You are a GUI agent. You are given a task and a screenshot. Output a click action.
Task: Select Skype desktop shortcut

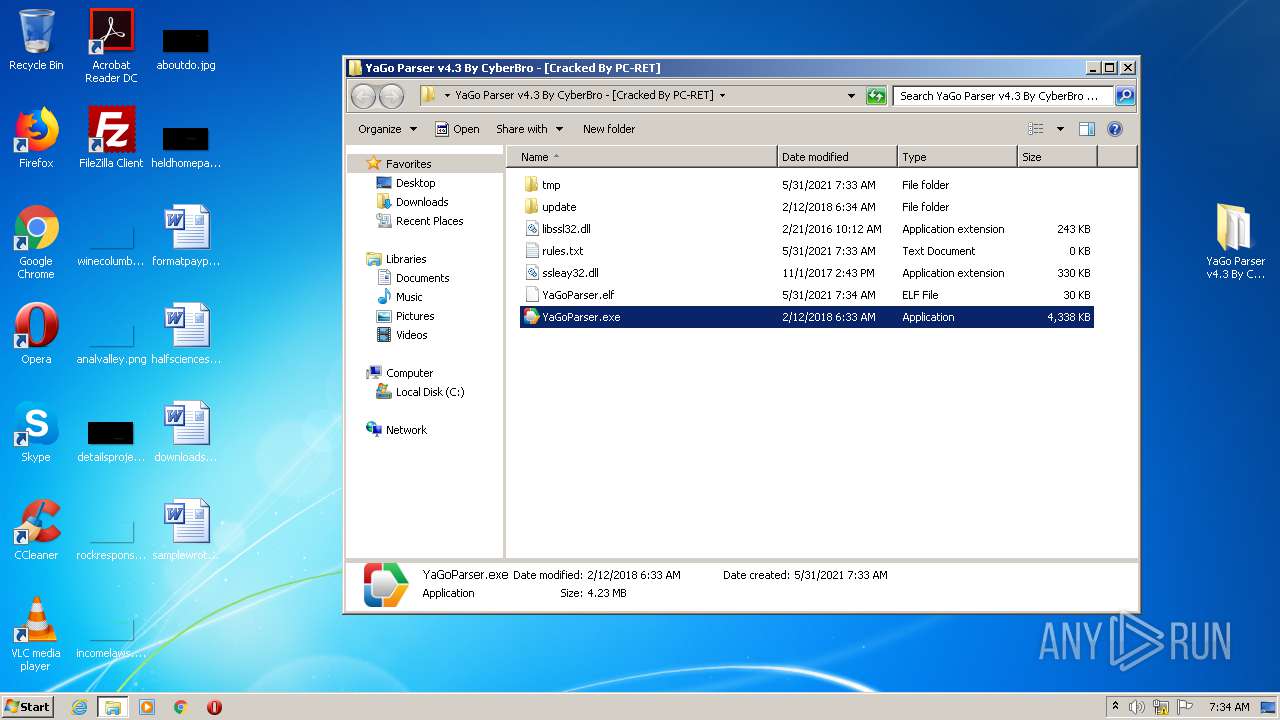pos(36,432)
